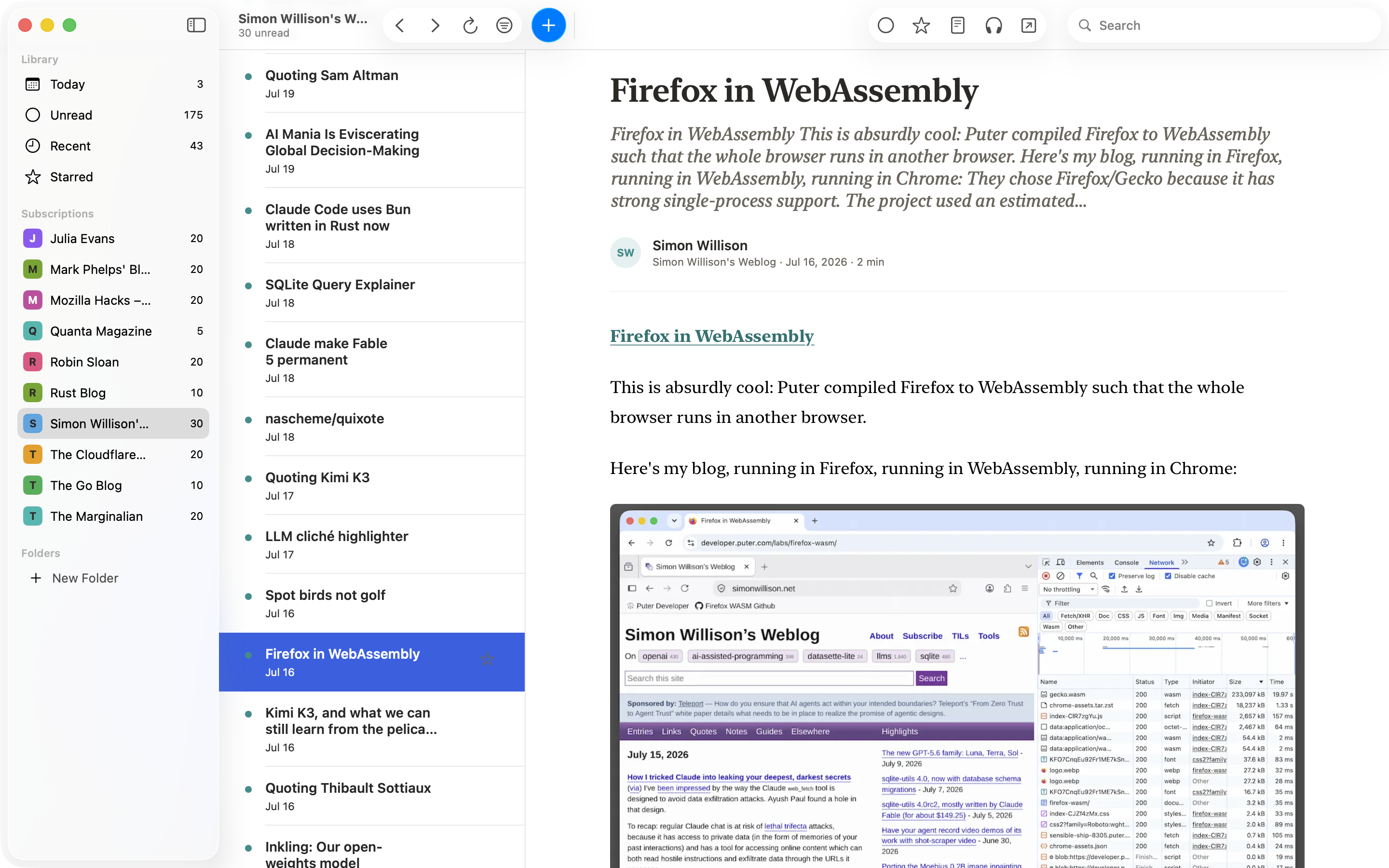The image size is (1389, 868).
Task: Click the unread dot beside 'SQLite Query Explainer'
Action: (248, 286)
